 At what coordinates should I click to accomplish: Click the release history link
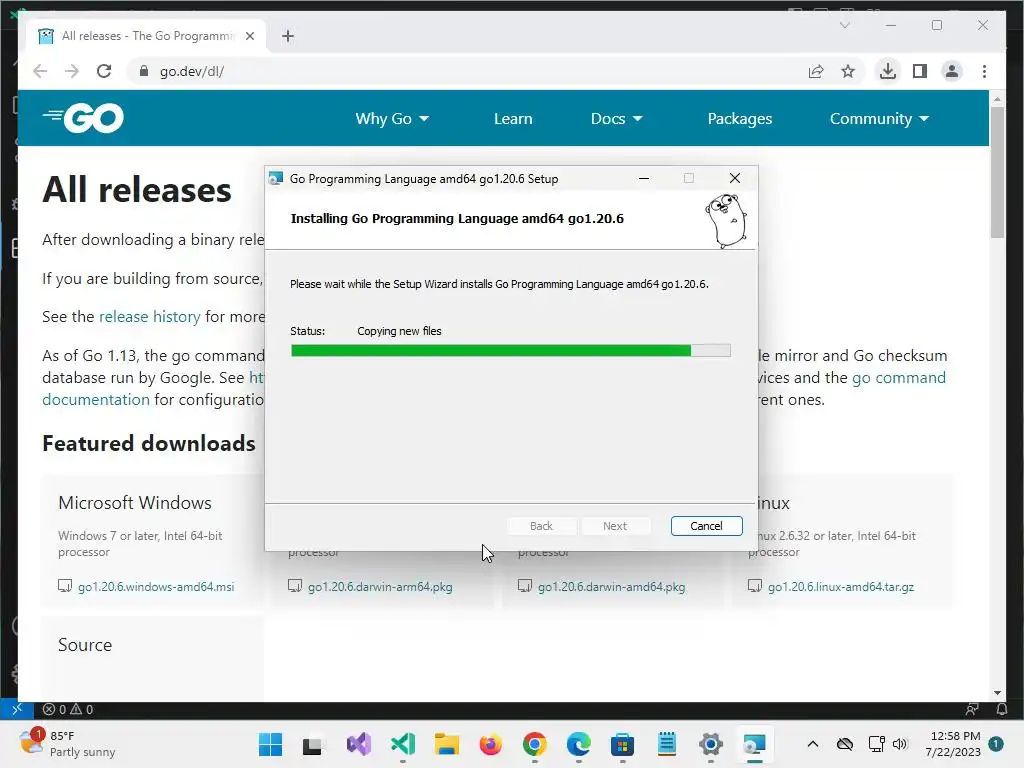pos(150,317)
